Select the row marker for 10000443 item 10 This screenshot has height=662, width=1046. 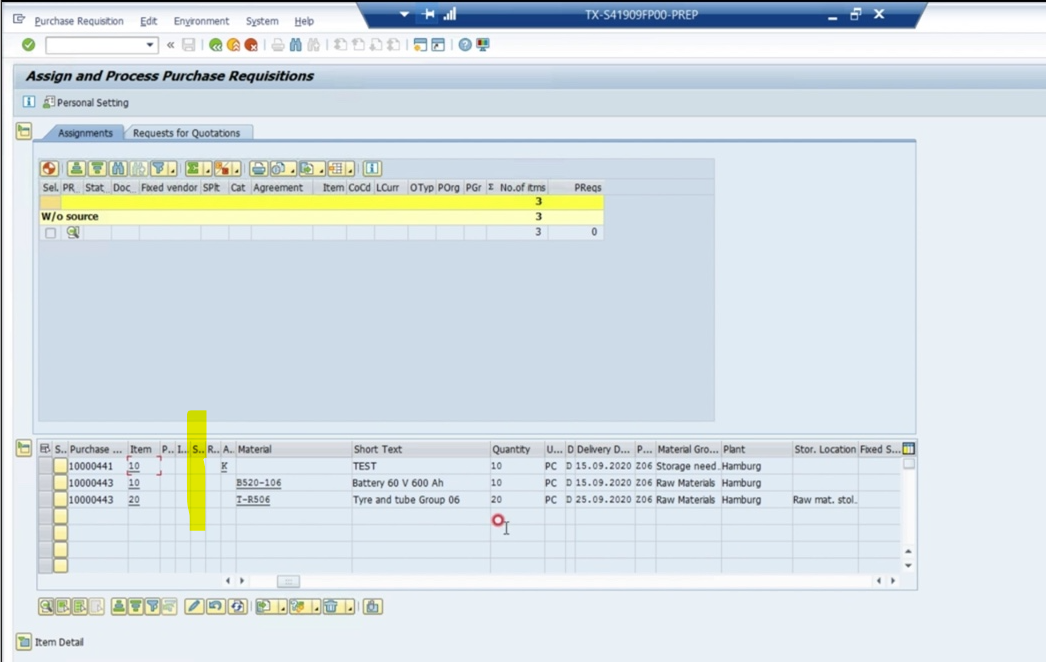tap(45, 482)
